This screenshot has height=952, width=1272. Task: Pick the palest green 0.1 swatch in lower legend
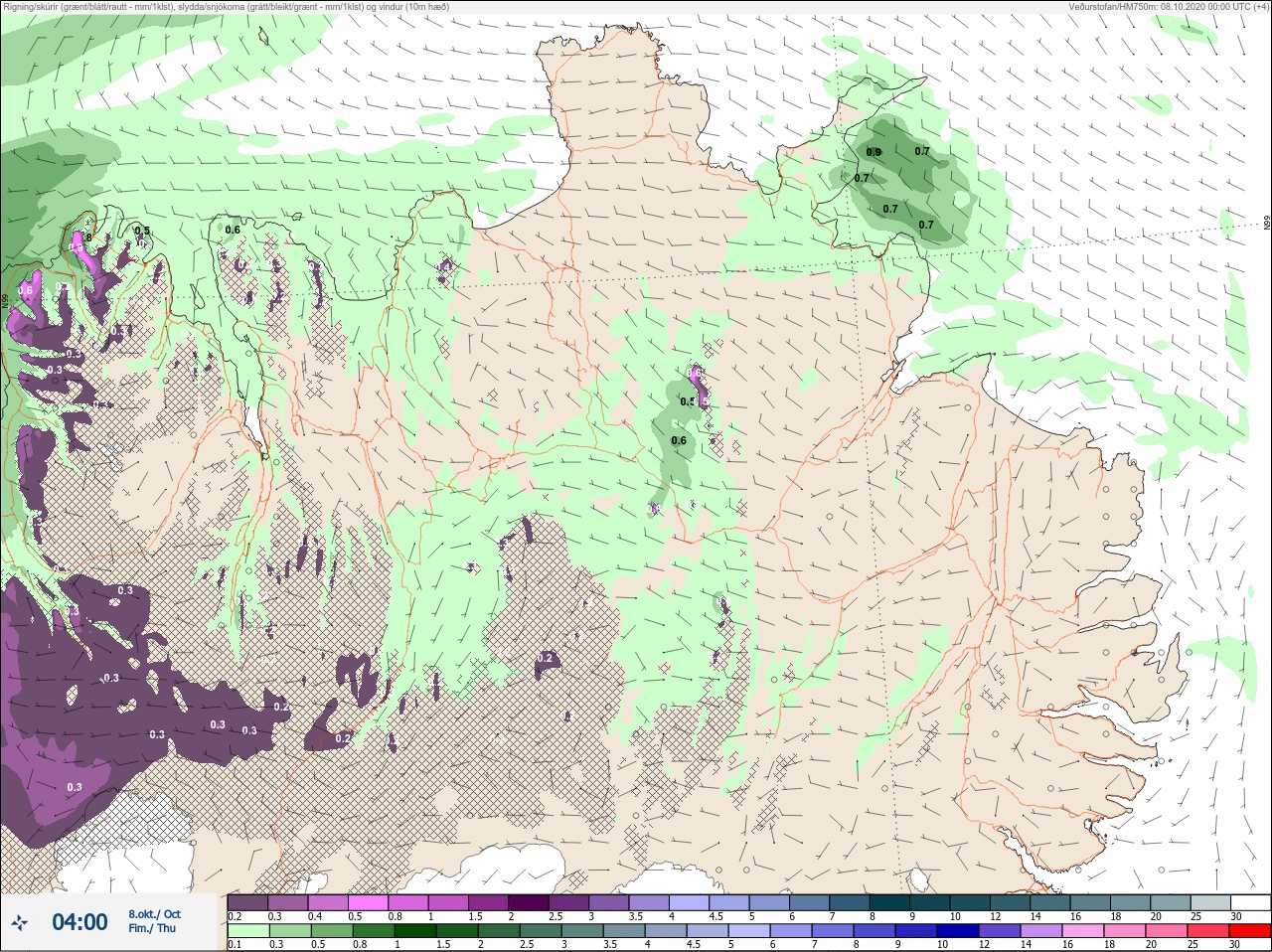(x=248, y=931)
